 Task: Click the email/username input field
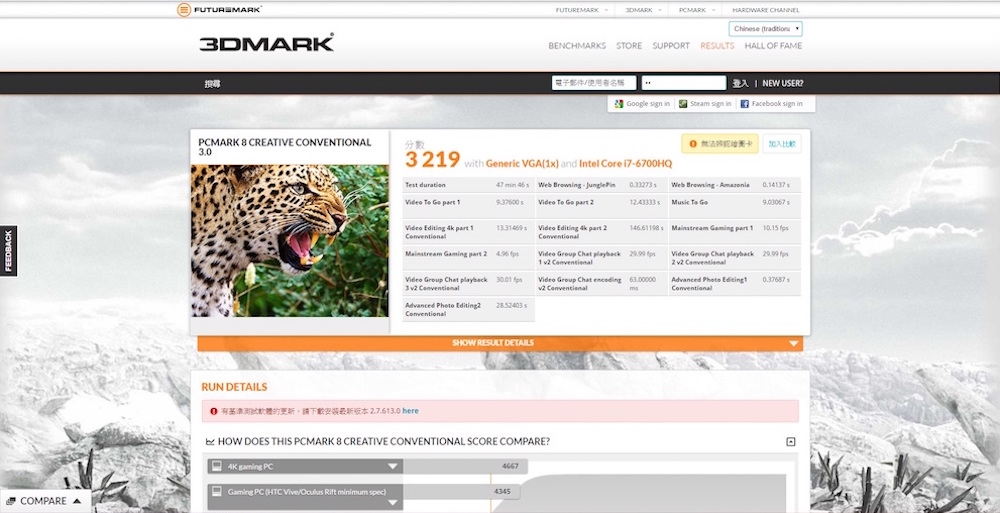(x=594, y=83)
